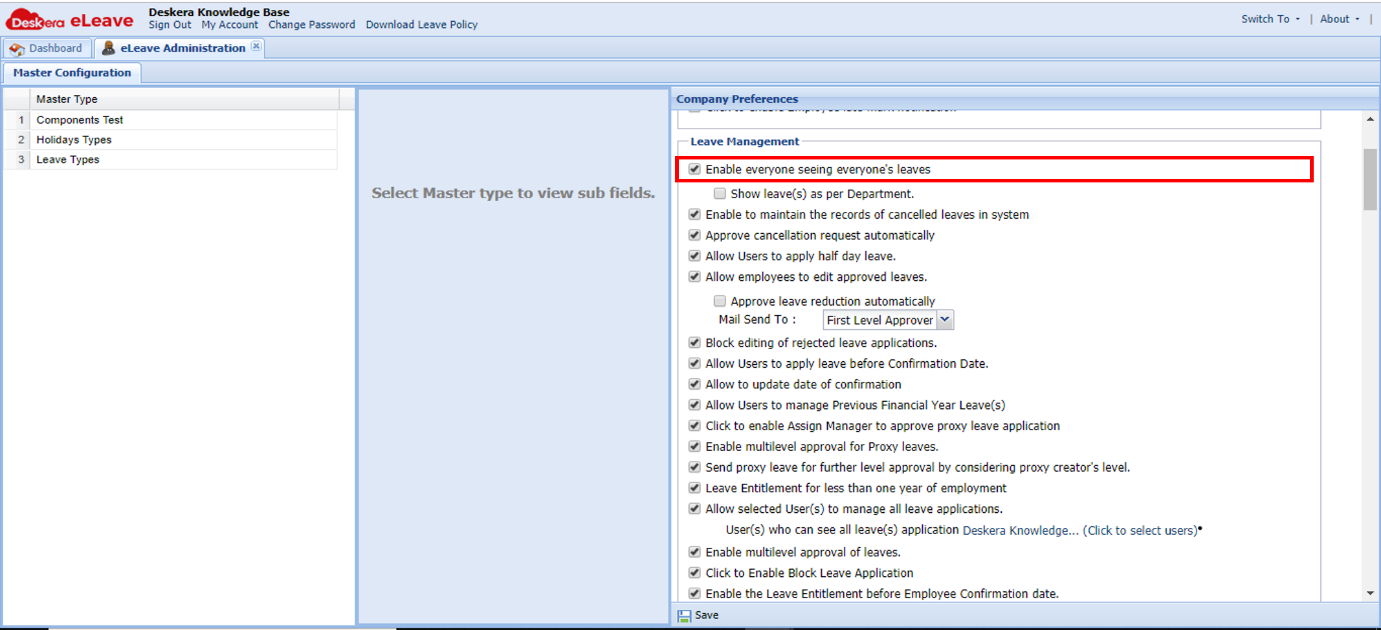Viewport: 1381px width, 630px height.
Task: Open Download Leave Policy
Action: click(421, 24)
